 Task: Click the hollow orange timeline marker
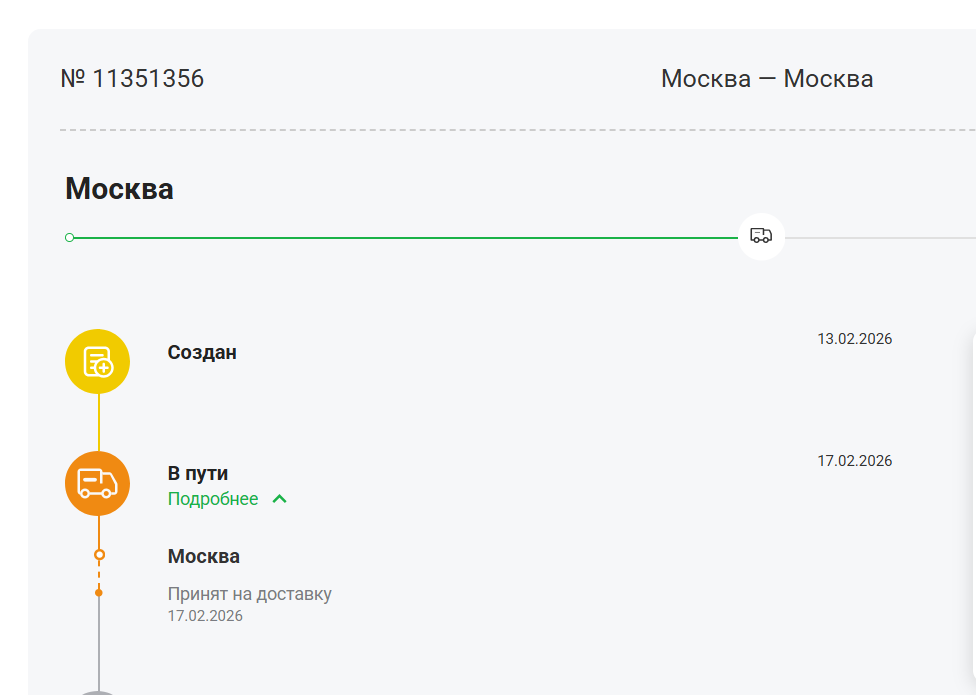tap(98, 554)
